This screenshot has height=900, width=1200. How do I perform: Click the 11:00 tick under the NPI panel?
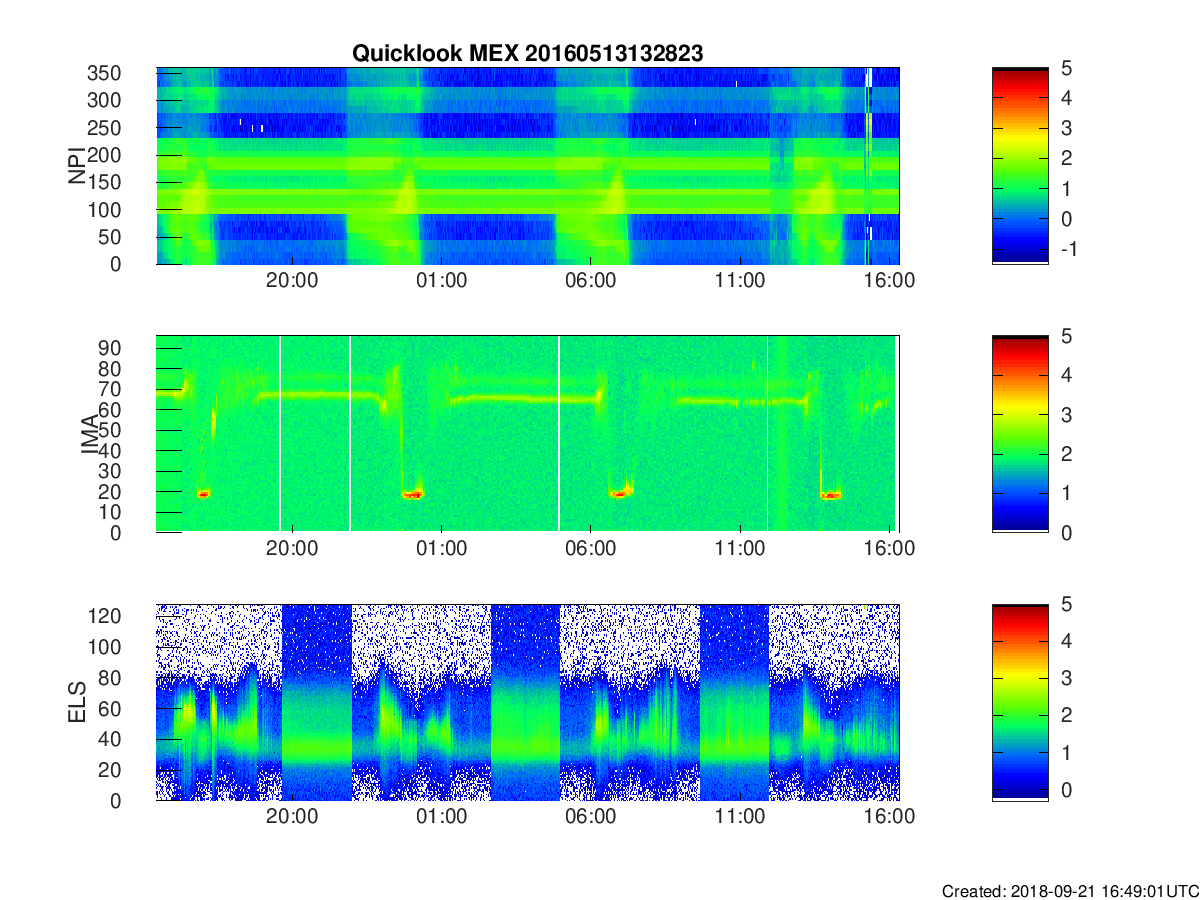(x=739, y=281)
